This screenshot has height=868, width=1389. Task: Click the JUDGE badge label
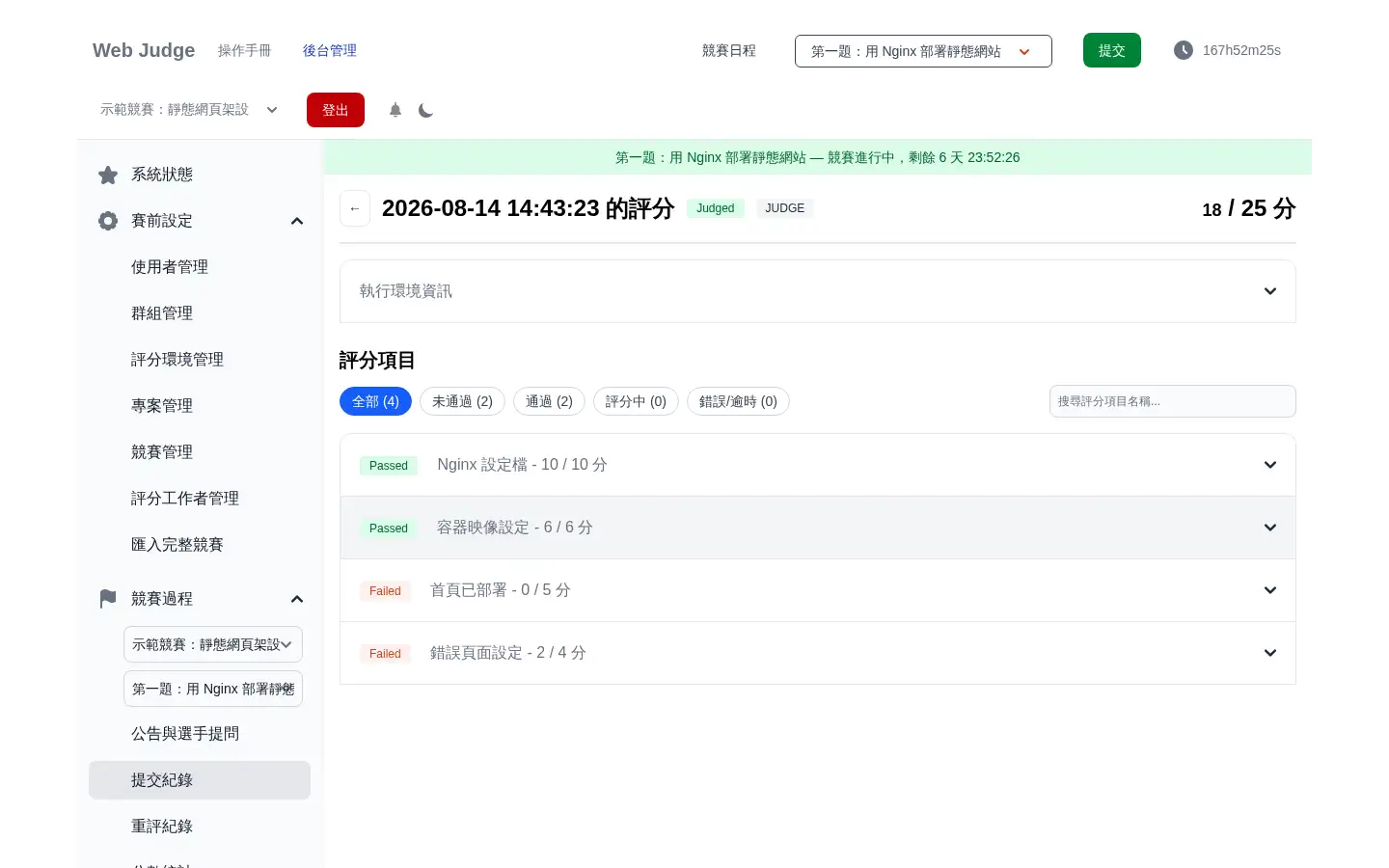click(785, 208)
